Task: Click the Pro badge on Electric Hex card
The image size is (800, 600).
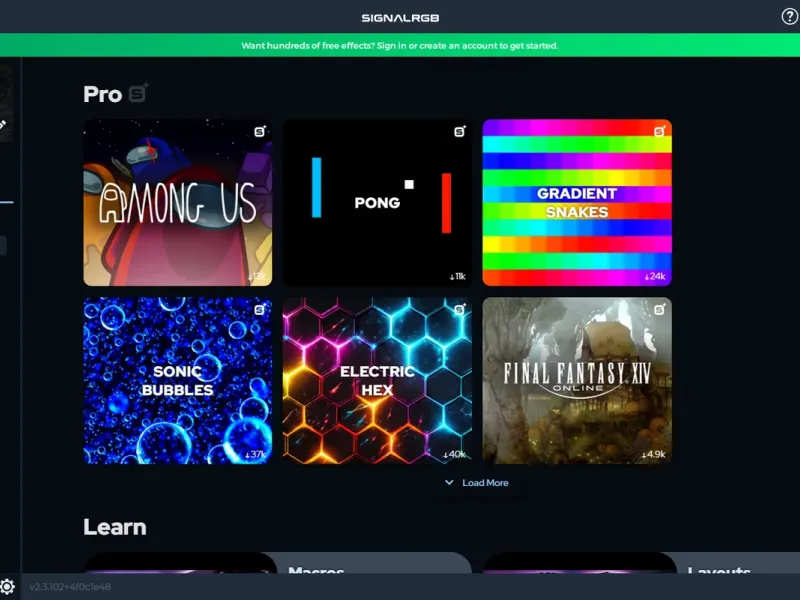Action: coord(460,309)
